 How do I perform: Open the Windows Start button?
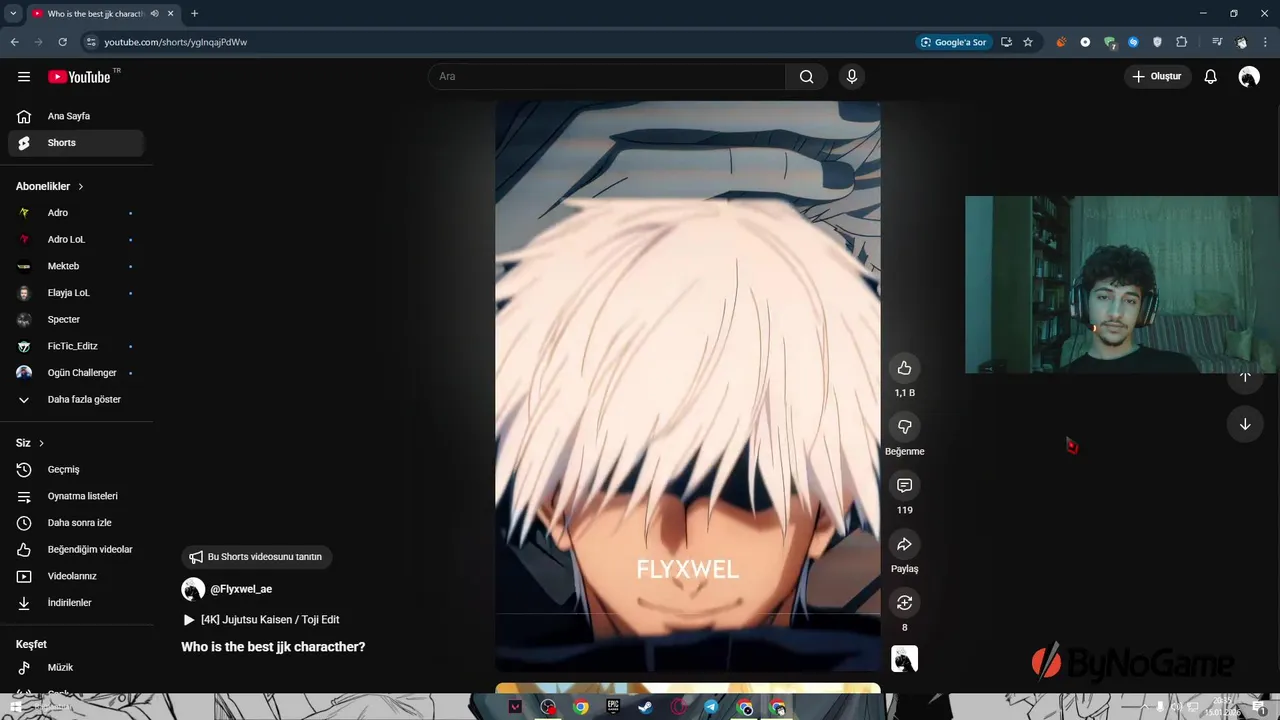pyautogui.click(x=15, y=707)
